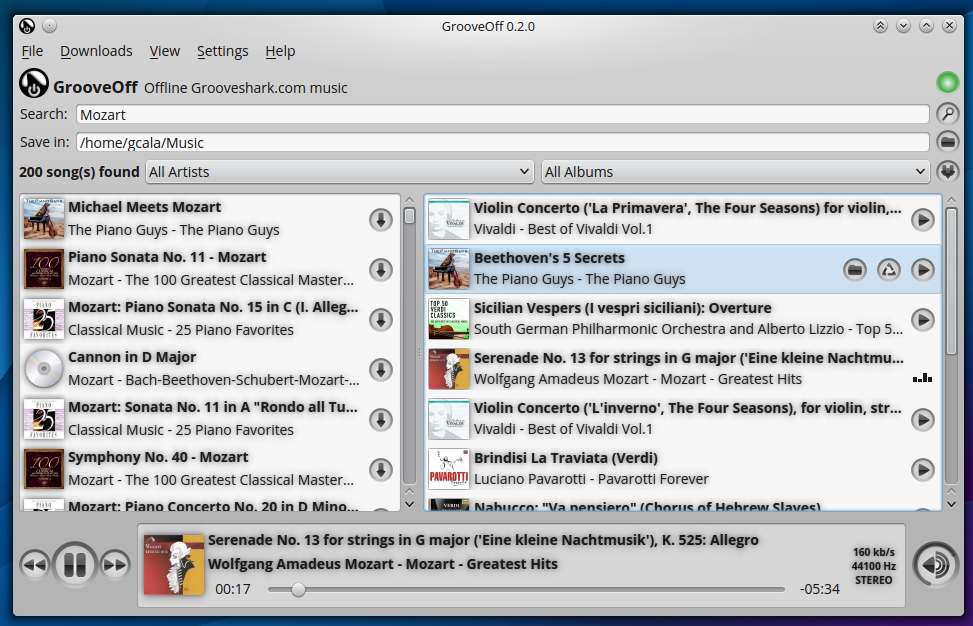Download Symphony No. 40 - Mozart
This screenshot has width=973, height=626.
(x=380, y=470)
